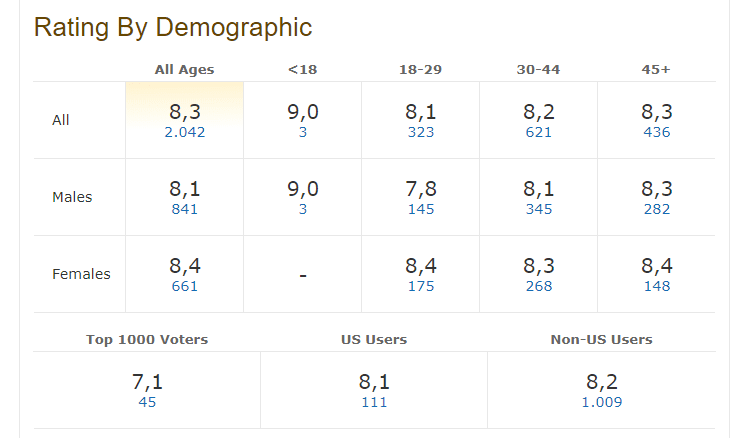Viewport: 733px width, 438px height.
Task: View the 268 female voters aged 30-44
Action: pos(539,286)
